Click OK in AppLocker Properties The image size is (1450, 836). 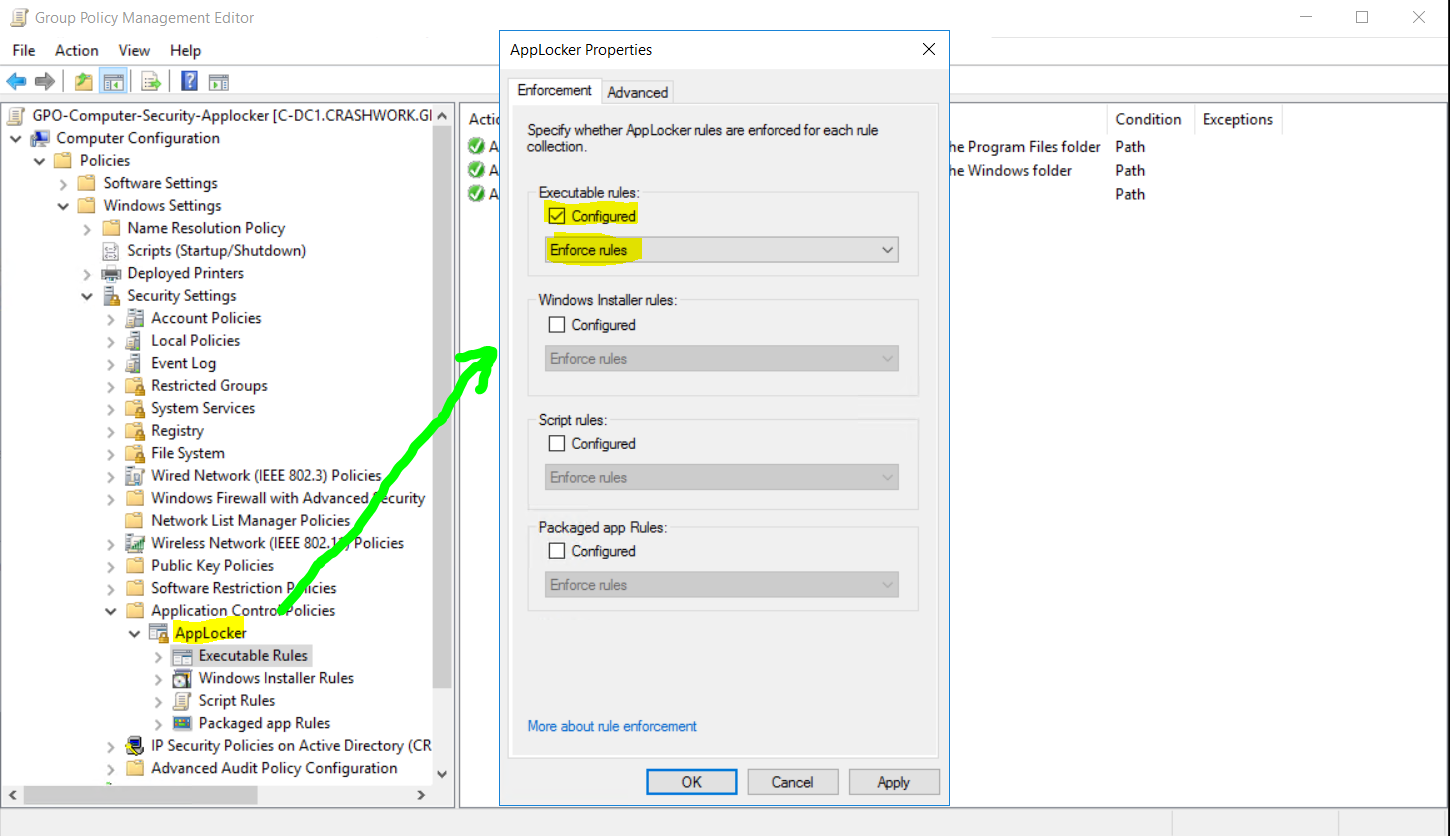pyautogui.click(x=692, y=782)
